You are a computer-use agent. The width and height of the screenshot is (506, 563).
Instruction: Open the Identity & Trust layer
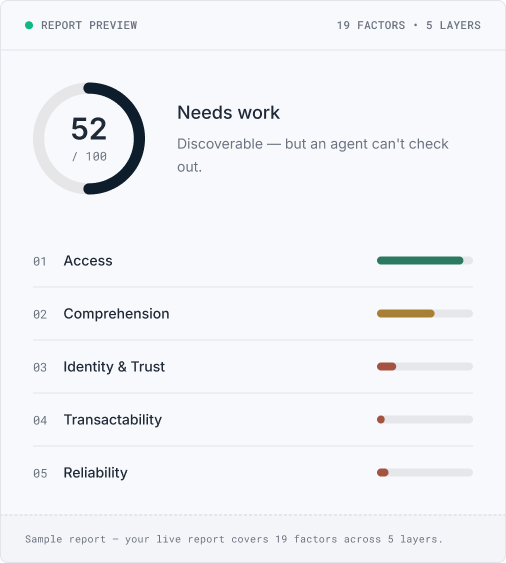click(x=253, y=367)
